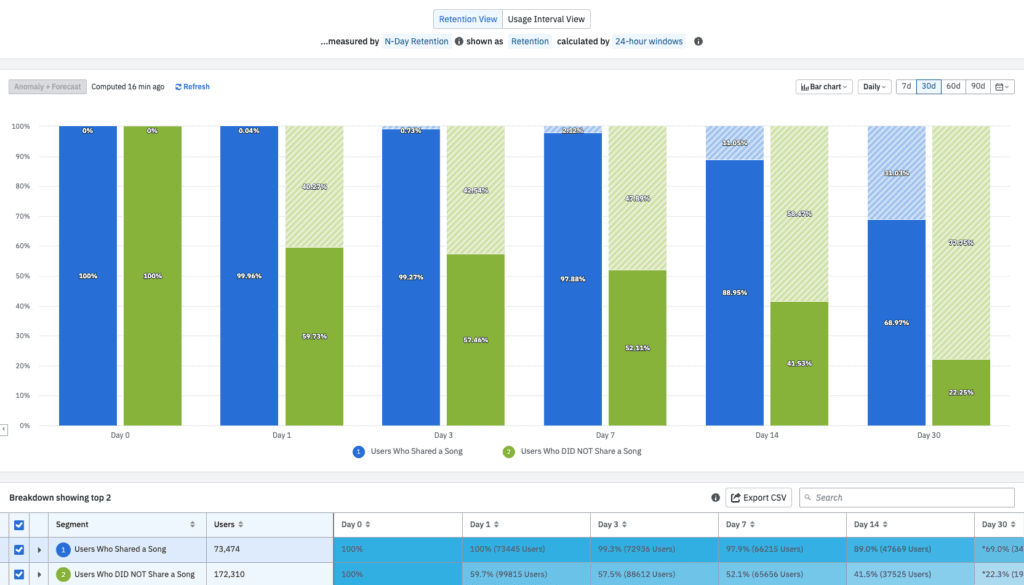Click the info icon after 24-hour windows

(x=698, y=42)
